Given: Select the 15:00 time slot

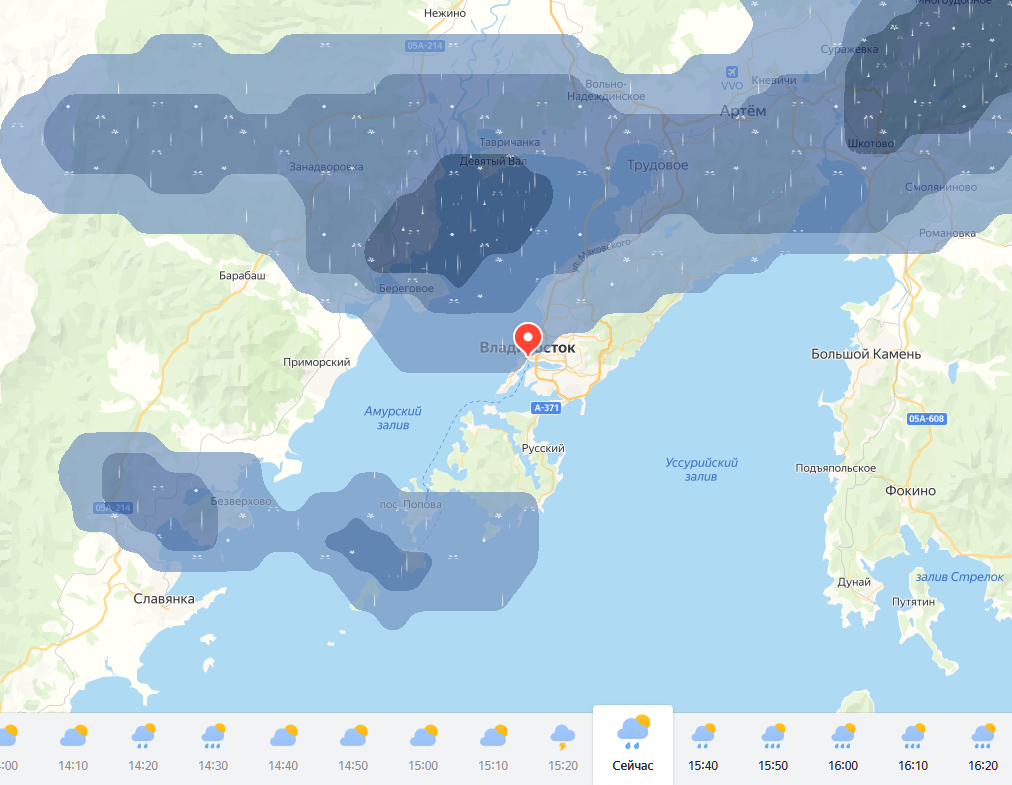Looking at the screenshot, I should [423, 765].
